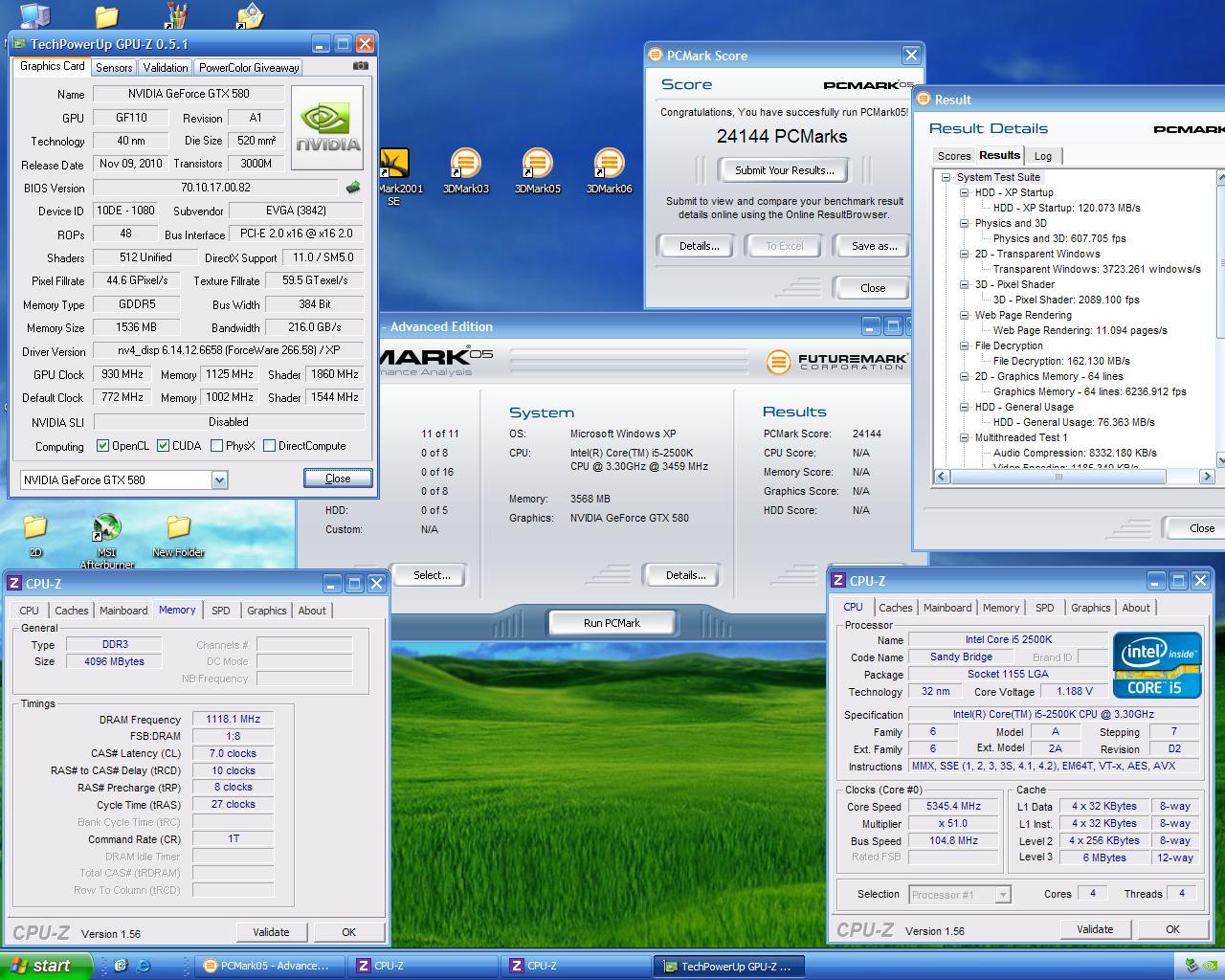Open the 3DMark2001 SE desktop shortcut
This screenshot has height=980, width=1225.
click(394, 177)
